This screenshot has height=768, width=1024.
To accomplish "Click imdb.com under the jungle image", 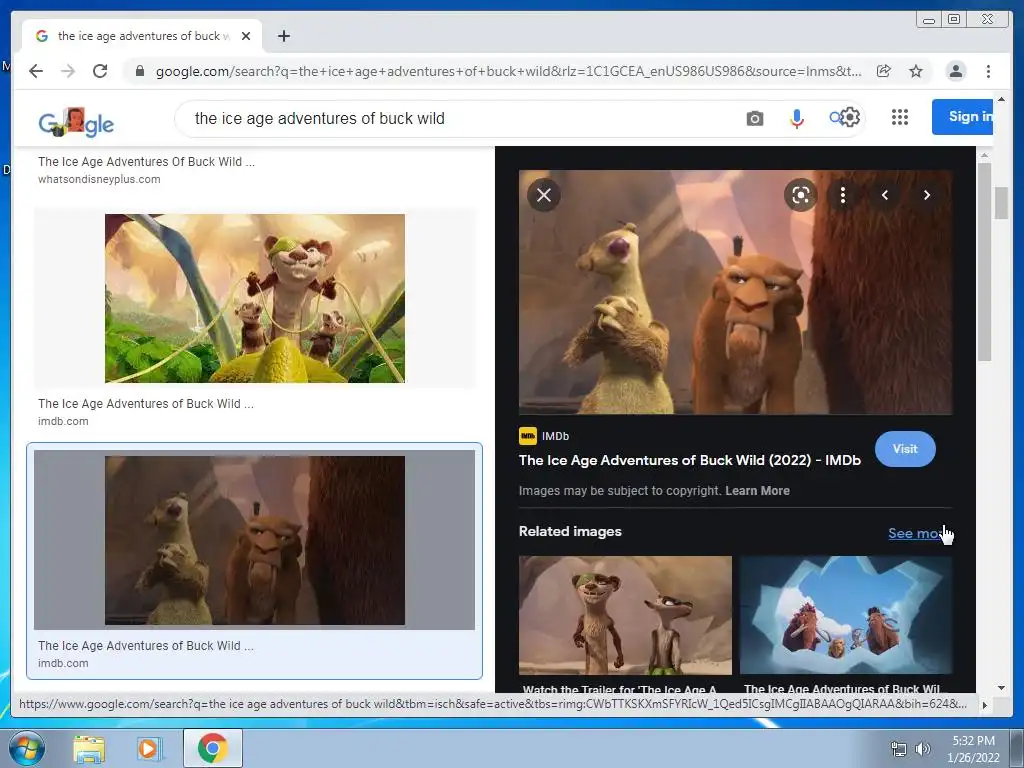I will [x=63, y=421].
